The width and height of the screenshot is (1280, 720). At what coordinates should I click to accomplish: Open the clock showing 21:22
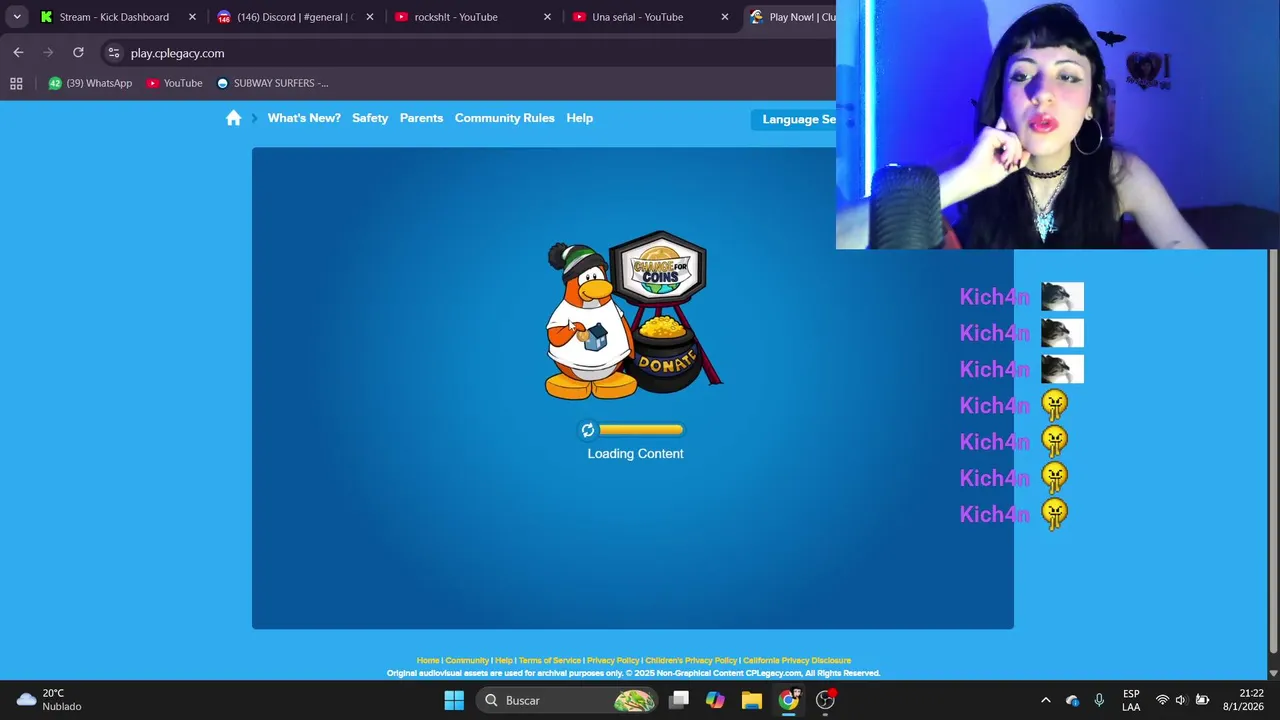[1243, 700]
